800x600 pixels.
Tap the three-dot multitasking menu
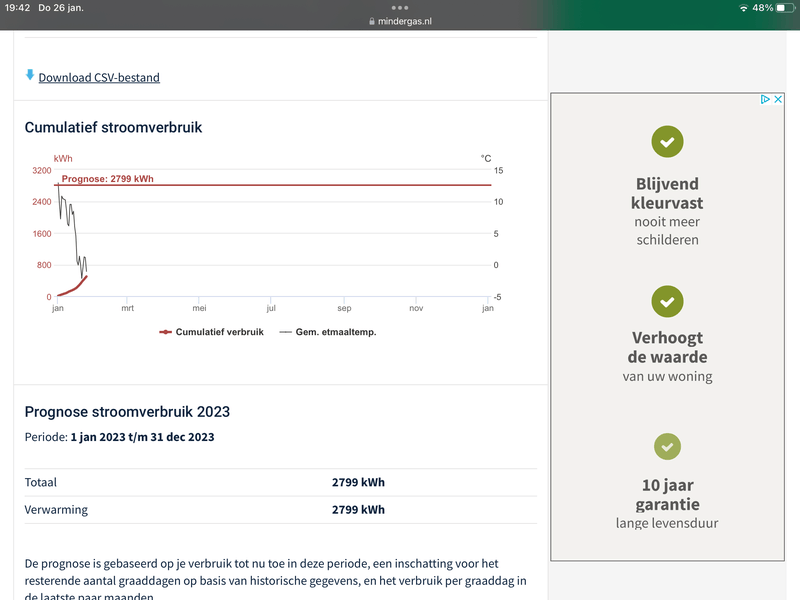(x=399, y=8)
